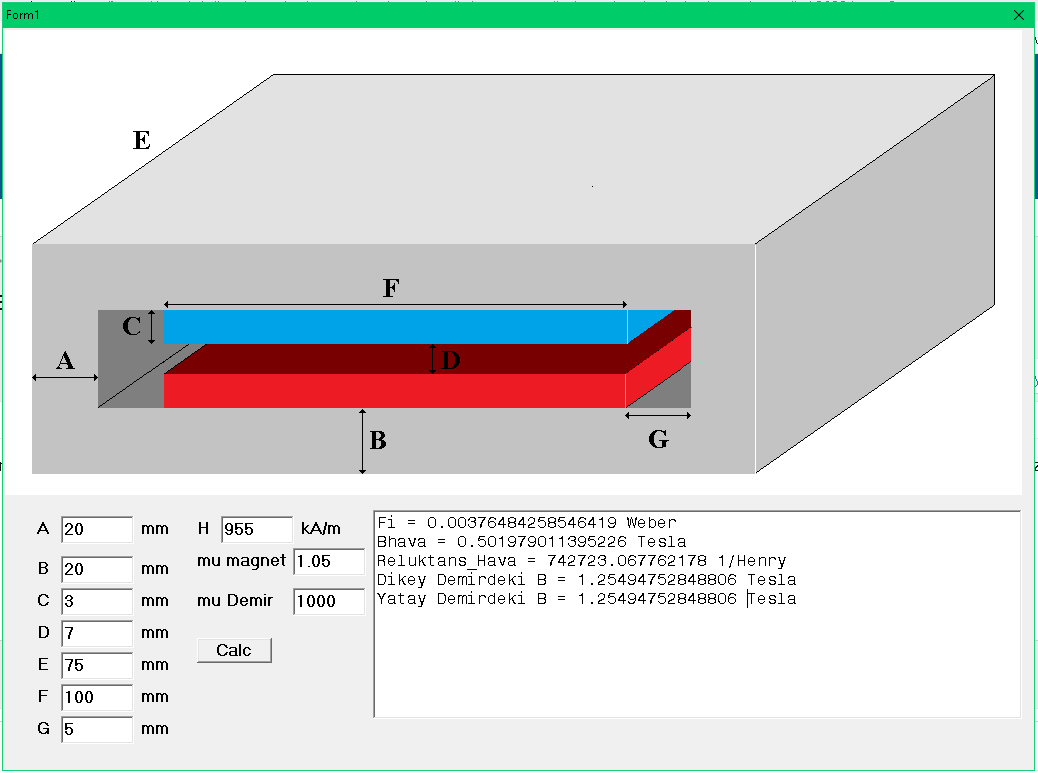
Task: Click the blue plate in the diagram
Action: coord(395,326)
